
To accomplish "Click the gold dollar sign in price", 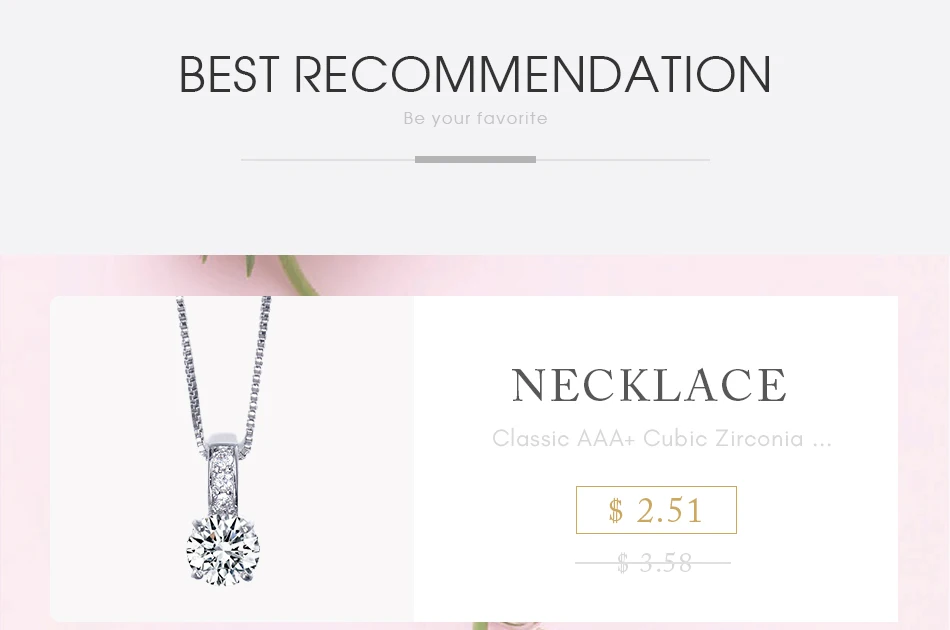I will point(616,511).
